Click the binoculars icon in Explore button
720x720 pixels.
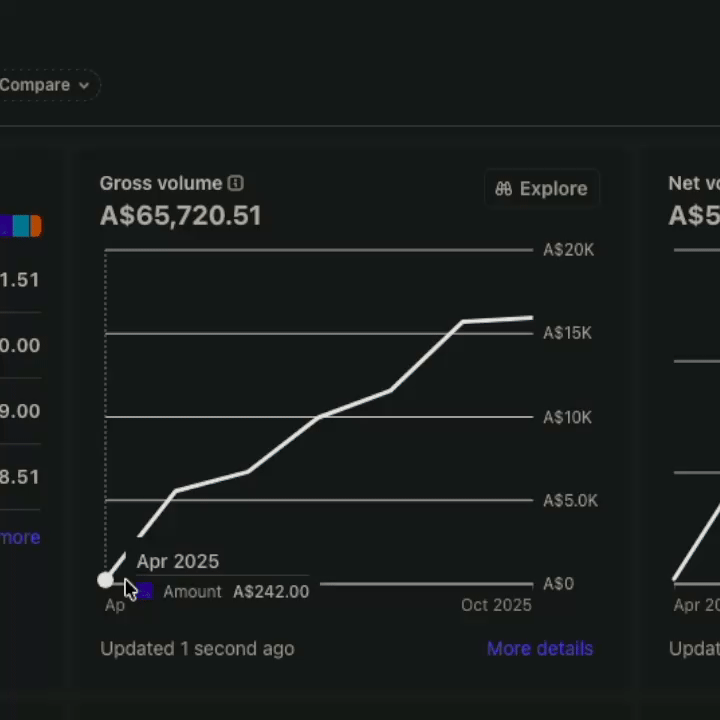coord(504,189)
